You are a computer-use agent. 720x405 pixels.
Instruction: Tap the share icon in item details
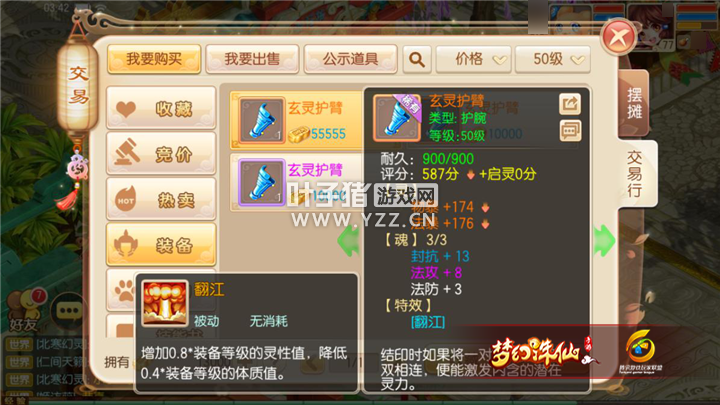coord(570,104)
